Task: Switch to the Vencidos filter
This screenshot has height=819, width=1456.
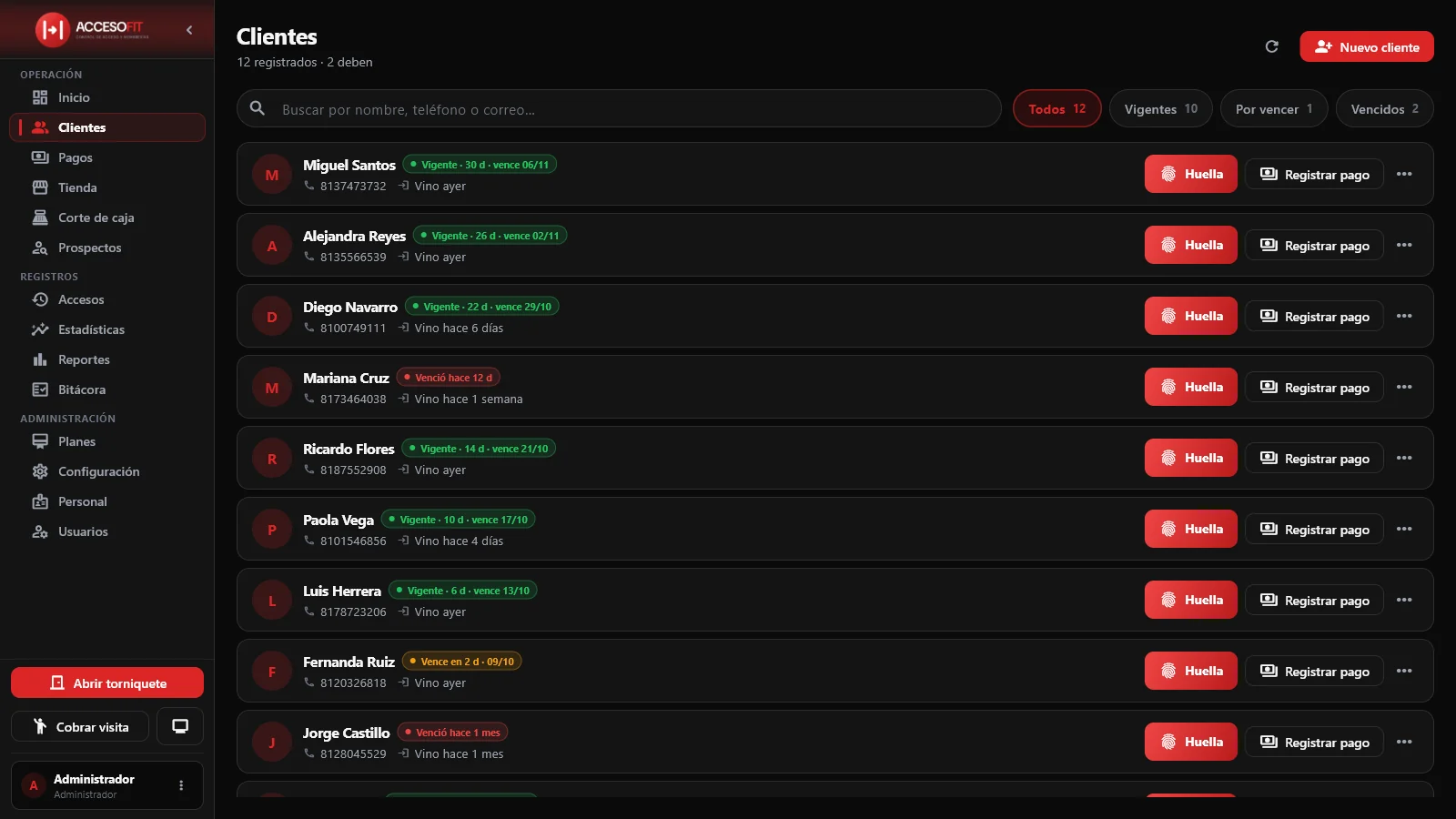Action: pyautogui.click(x=1384, y=108)
